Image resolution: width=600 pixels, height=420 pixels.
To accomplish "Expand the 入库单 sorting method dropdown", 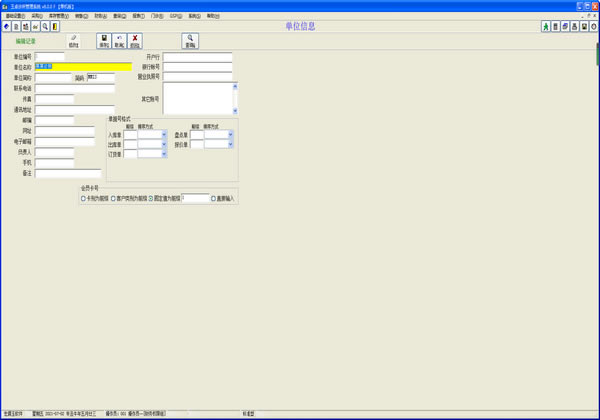I will click(x=162, y=134).
